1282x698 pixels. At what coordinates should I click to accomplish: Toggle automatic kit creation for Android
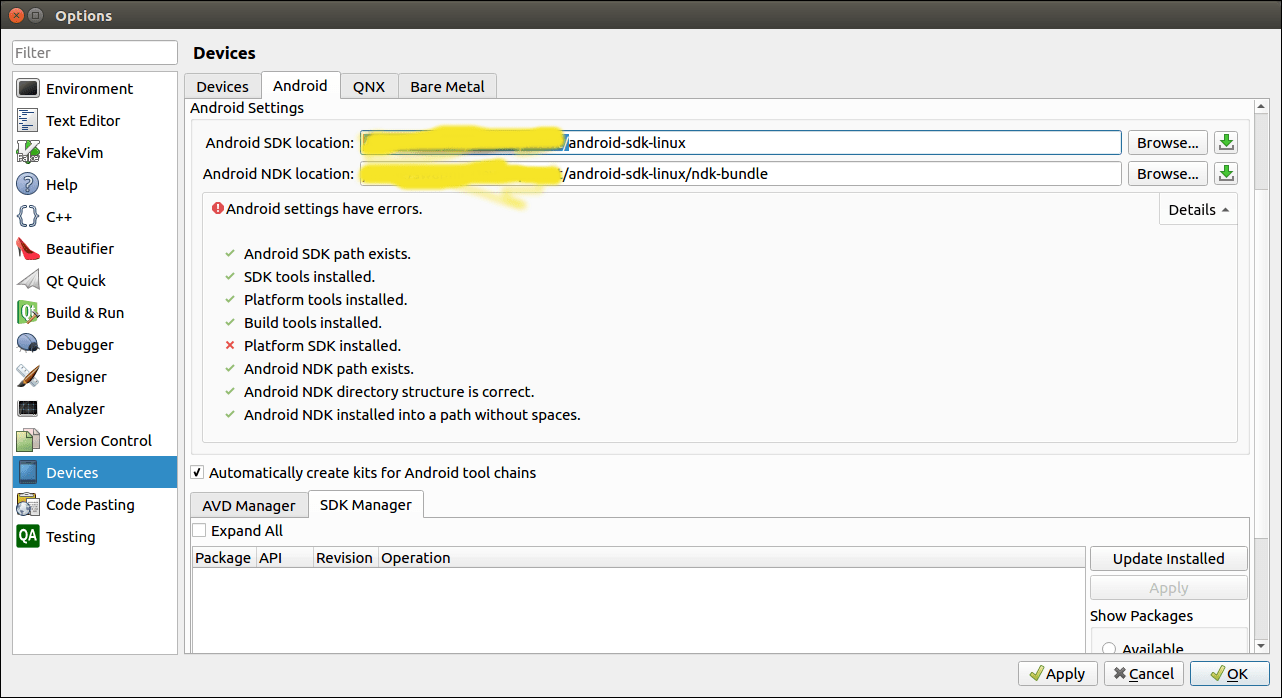point(198,473)
